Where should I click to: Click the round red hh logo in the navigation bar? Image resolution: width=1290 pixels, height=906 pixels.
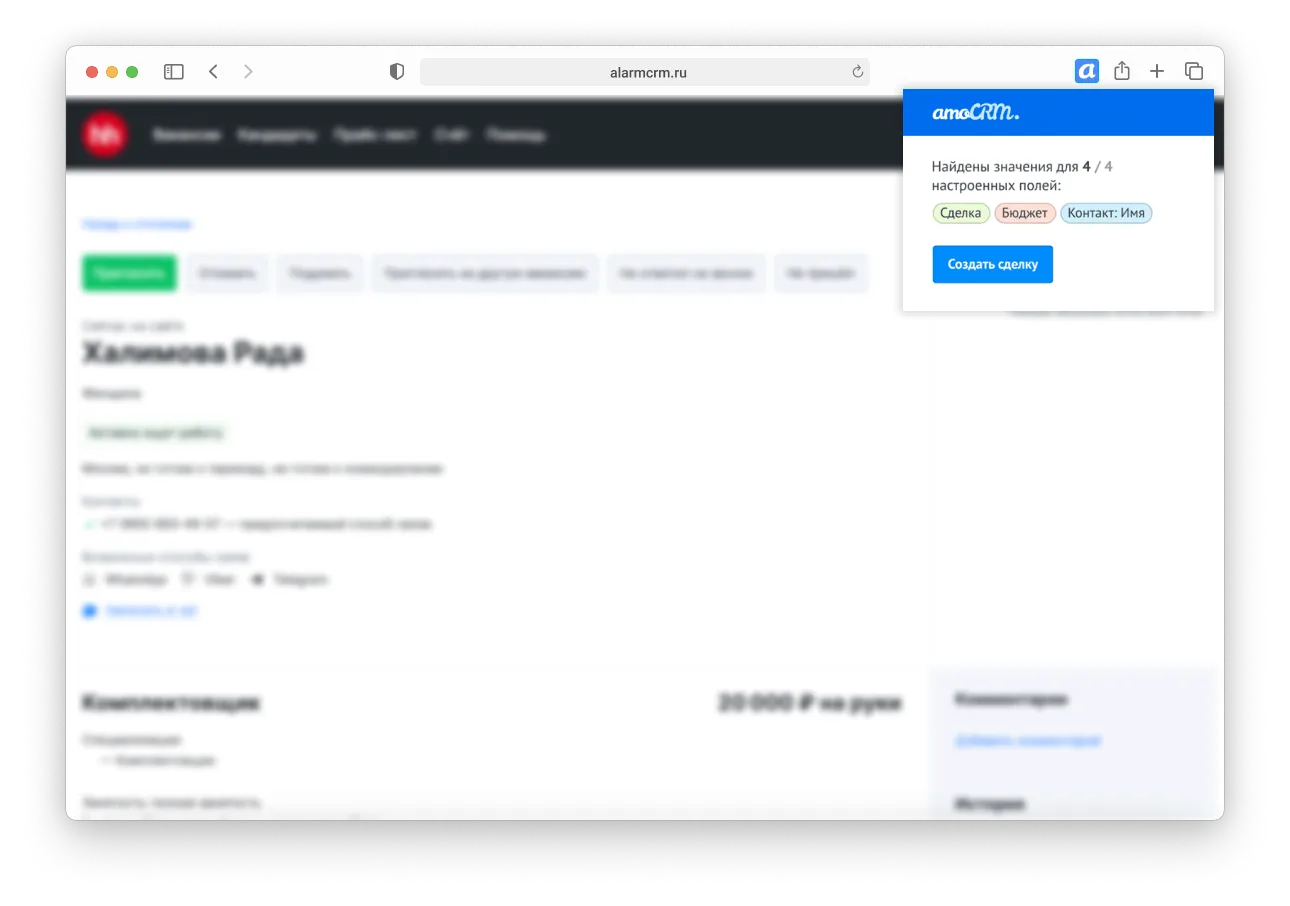tap(103, 133)
